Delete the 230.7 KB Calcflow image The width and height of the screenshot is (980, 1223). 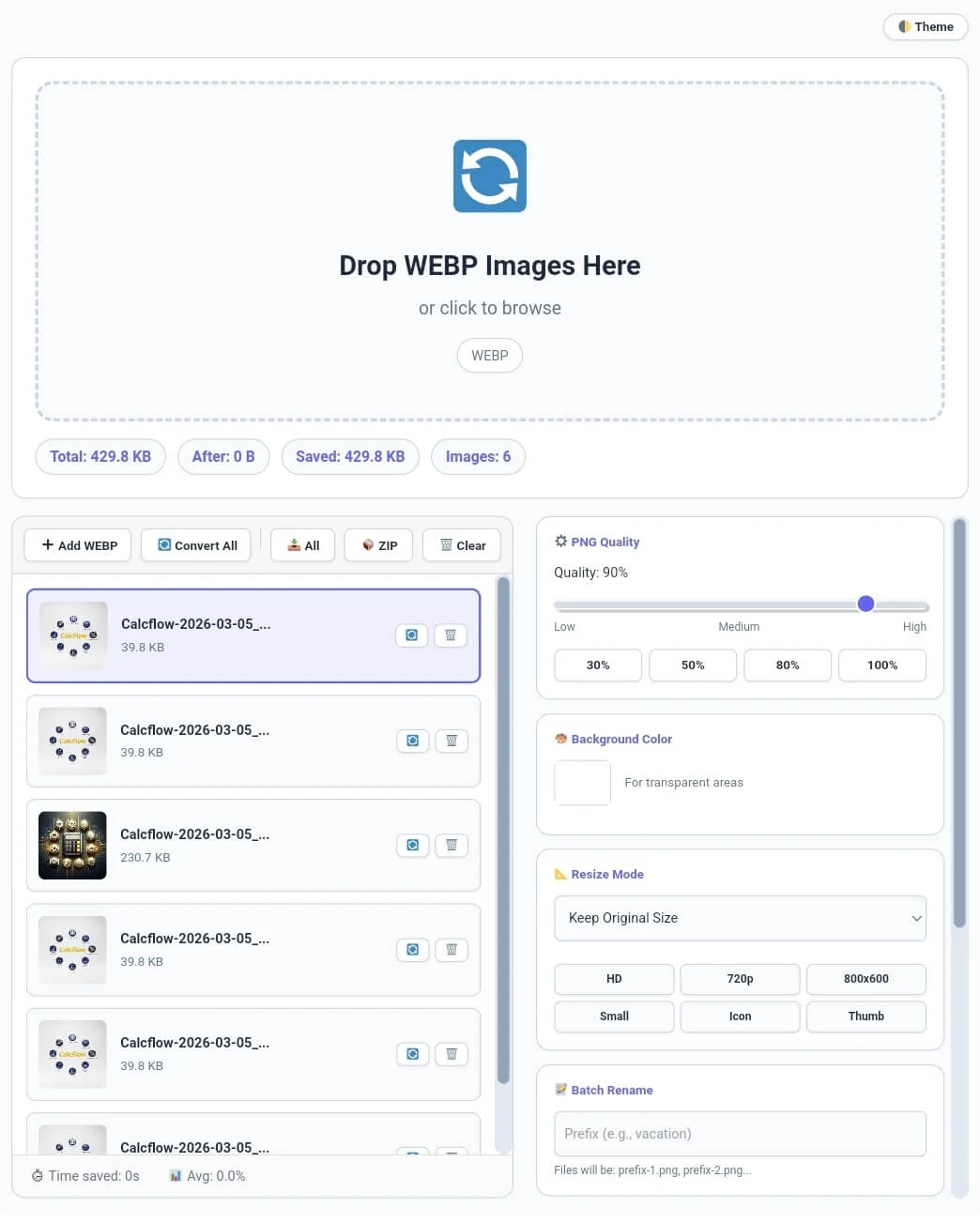452,845
